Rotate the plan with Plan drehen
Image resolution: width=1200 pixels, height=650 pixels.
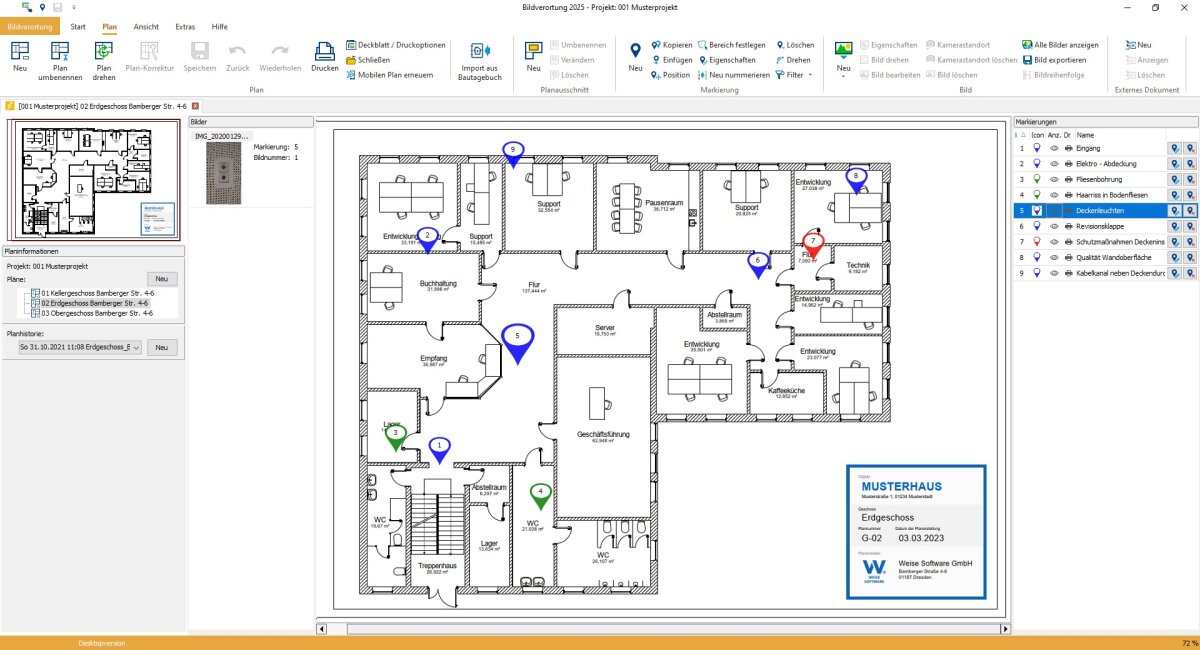tap(103, 60)
